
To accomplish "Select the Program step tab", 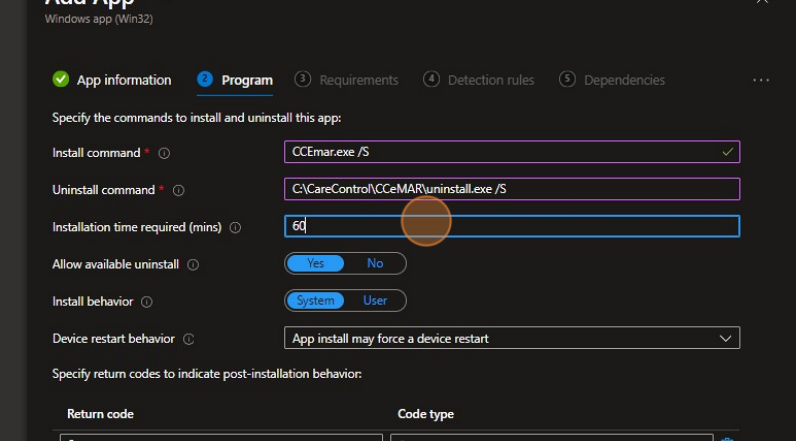I will pos(236,80).
